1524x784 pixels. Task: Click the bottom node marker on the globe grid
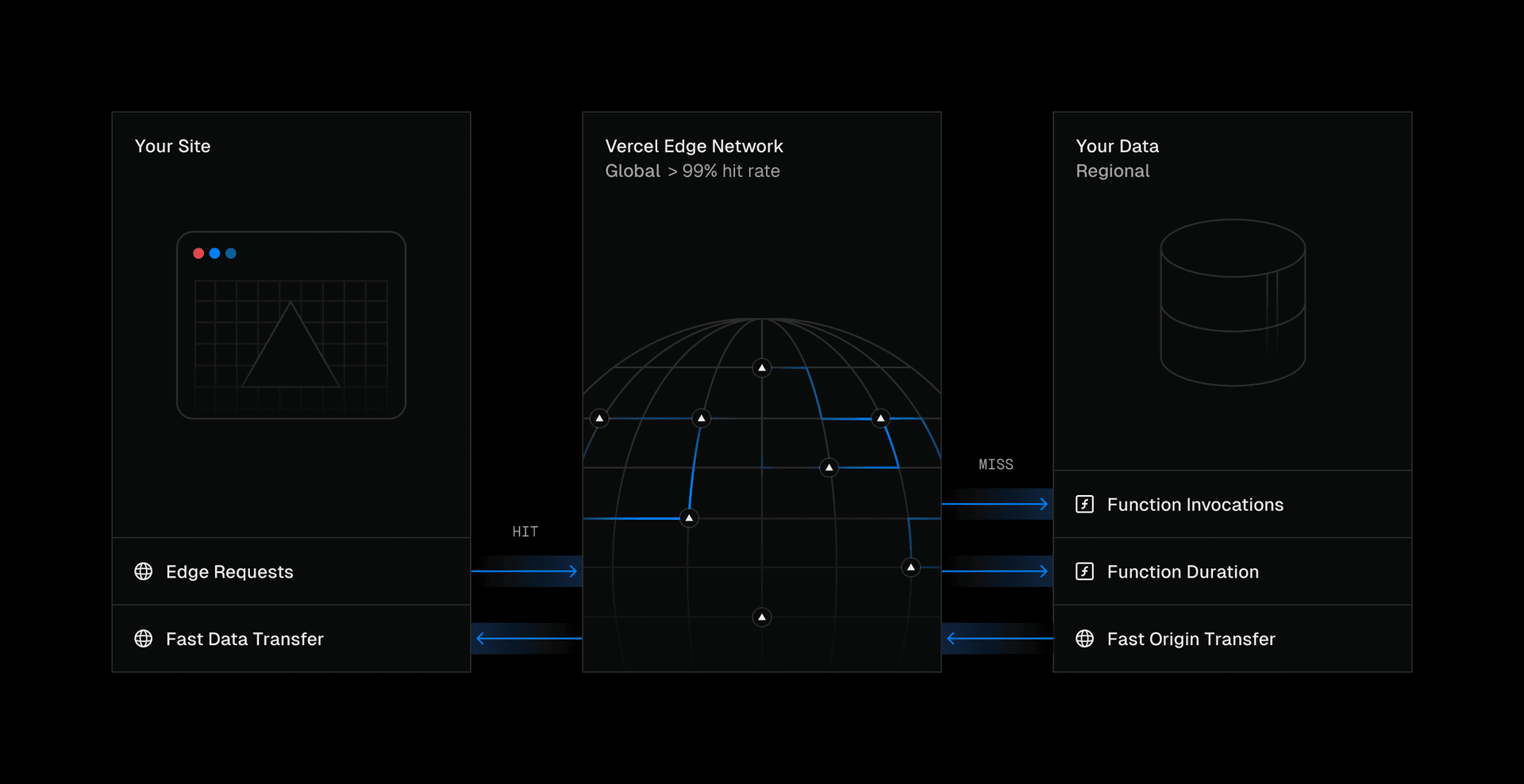coord(761,617)
